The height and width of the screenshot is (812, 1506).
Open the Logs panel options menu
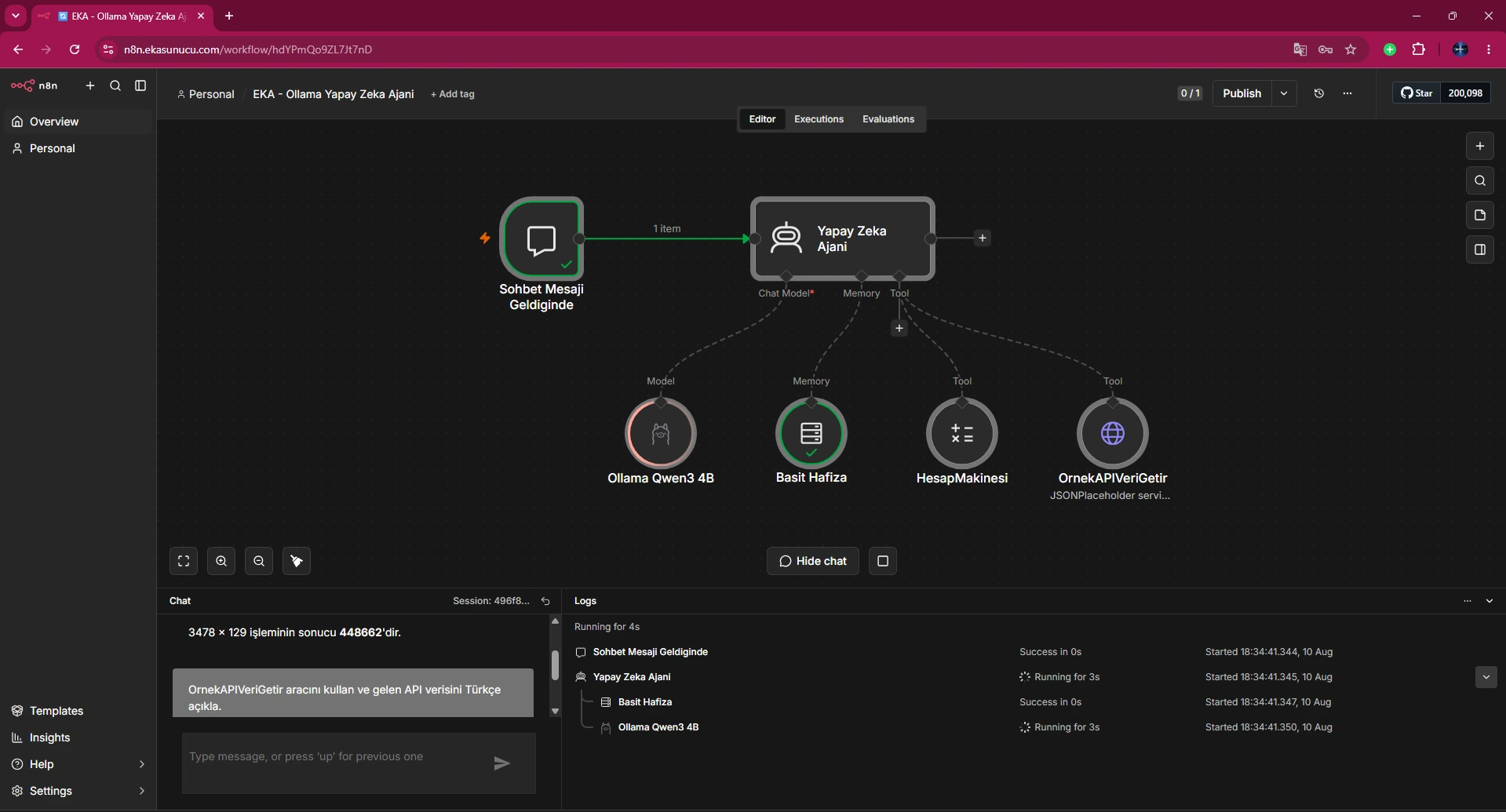coord(1468,601)
